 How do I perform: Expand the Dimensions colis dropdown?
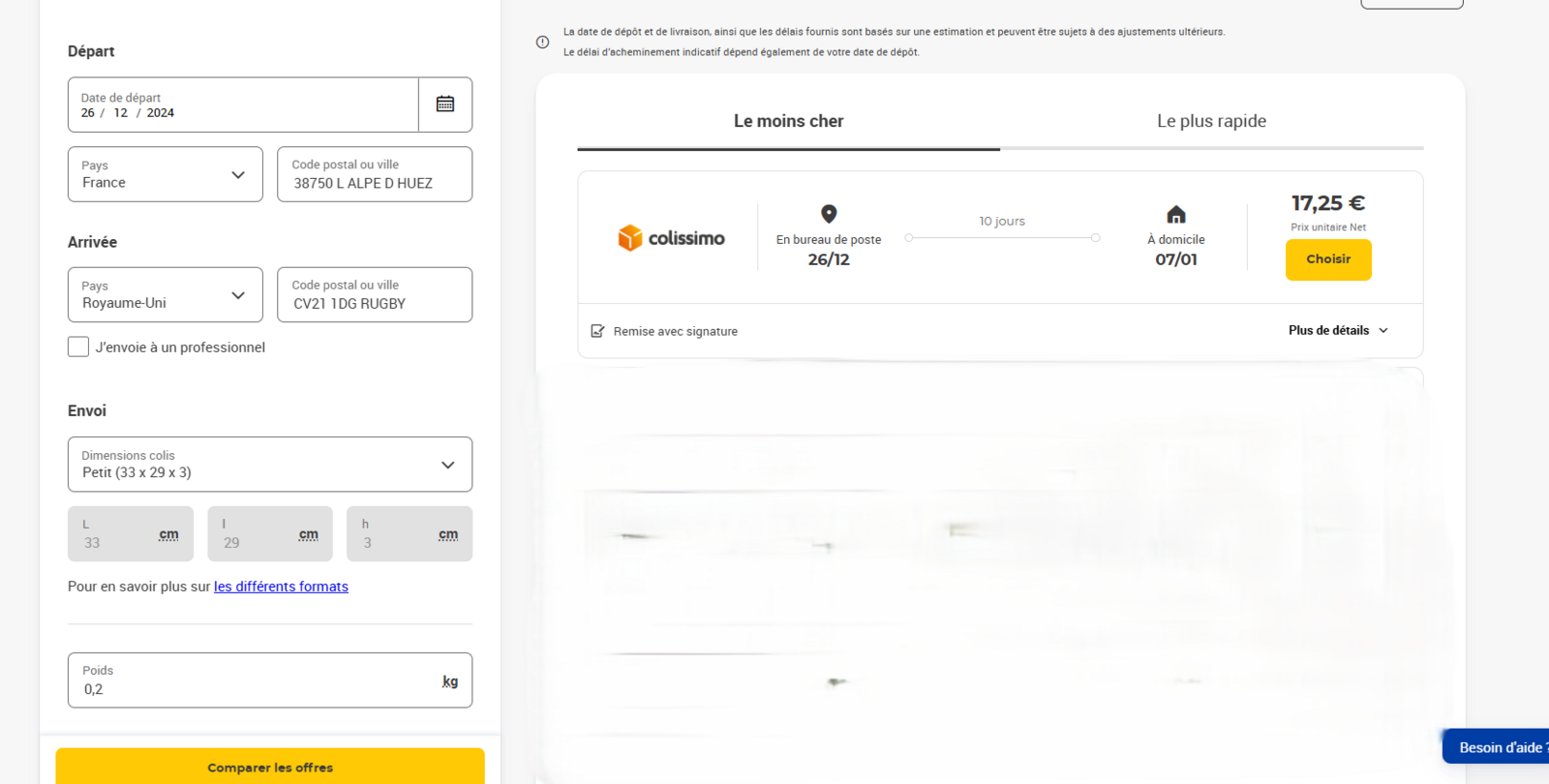point(269,465)
